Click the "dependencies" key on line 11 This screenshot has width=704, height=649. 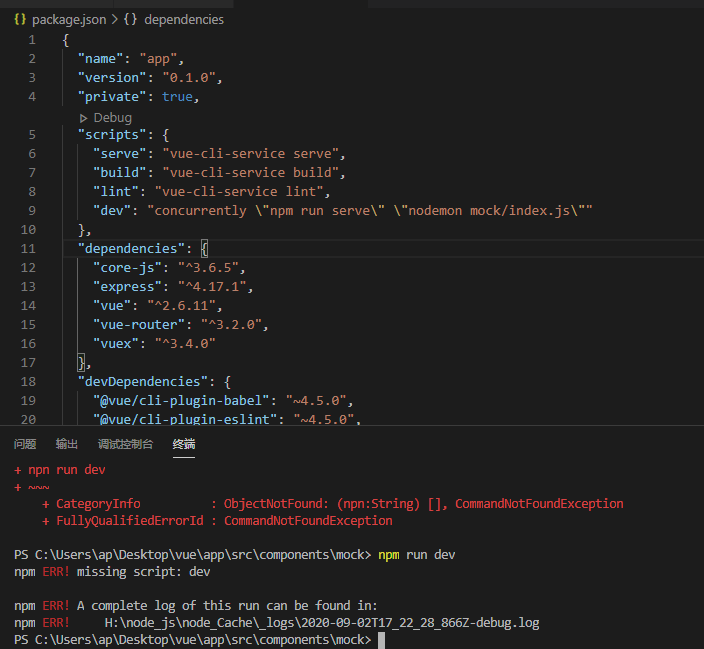pyautogui.click(x=131, y=249)
